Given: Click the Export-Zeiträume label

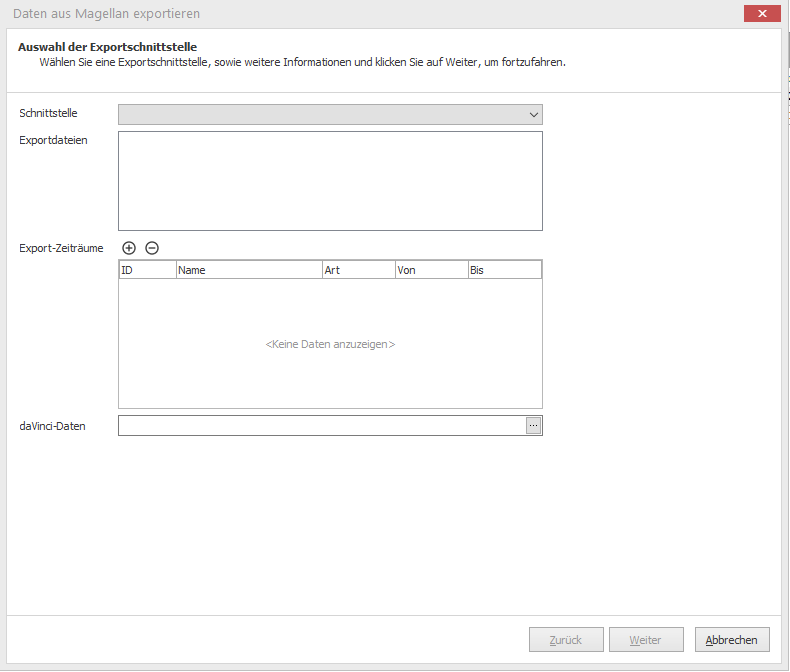Looking at the screenshot, I should pyautogui.click(x=61, y=248).
